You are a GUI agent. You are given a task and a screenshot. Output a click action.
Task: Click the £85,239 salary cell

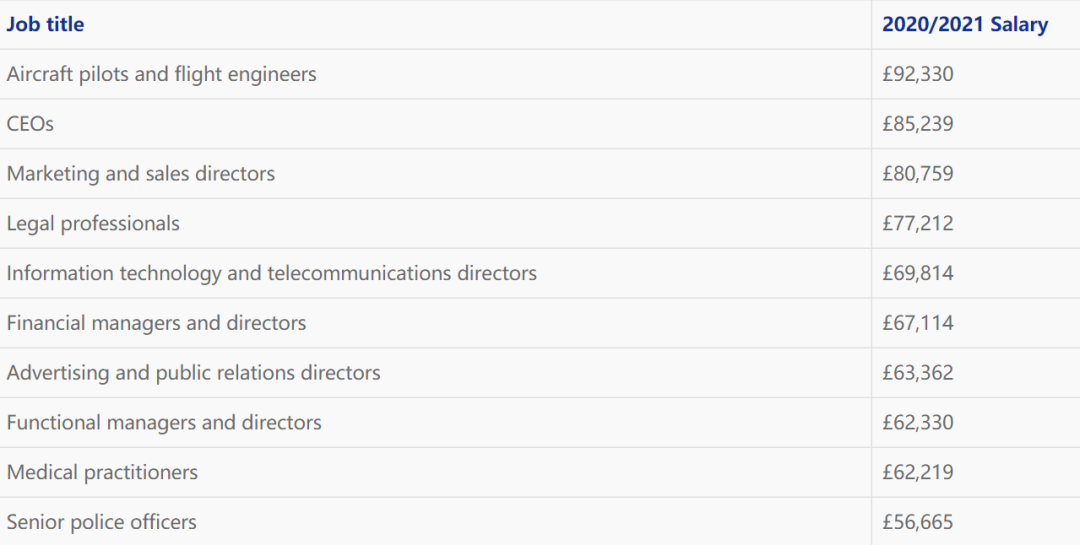[x=976, y=124]
